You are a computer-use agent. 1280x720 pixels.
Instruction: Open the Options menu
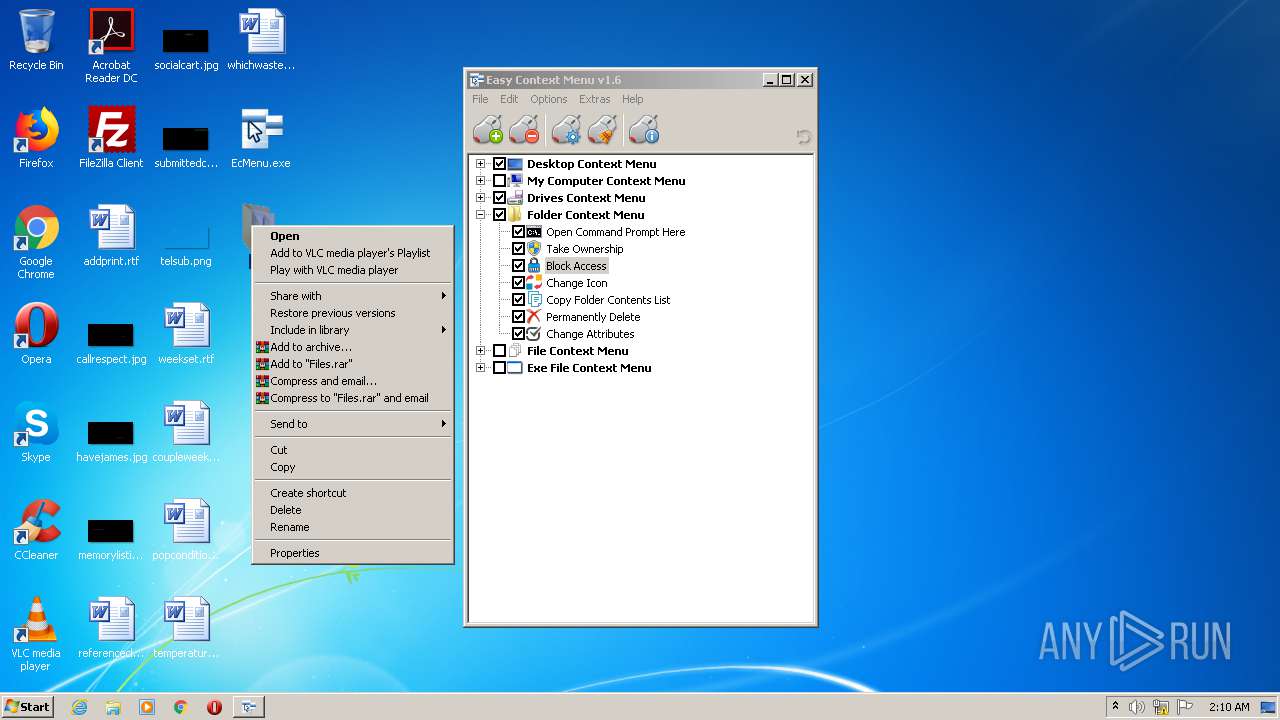pyautogui.click(x=548, y=99)
